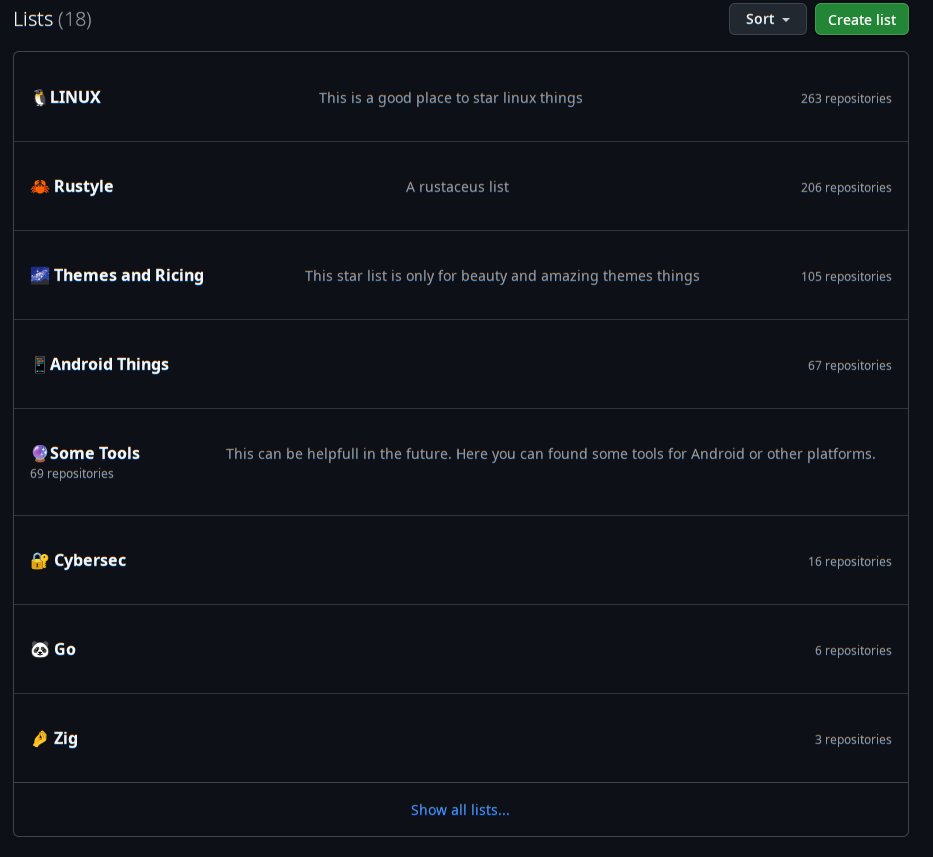Click '105 repositories' count text

846,277
